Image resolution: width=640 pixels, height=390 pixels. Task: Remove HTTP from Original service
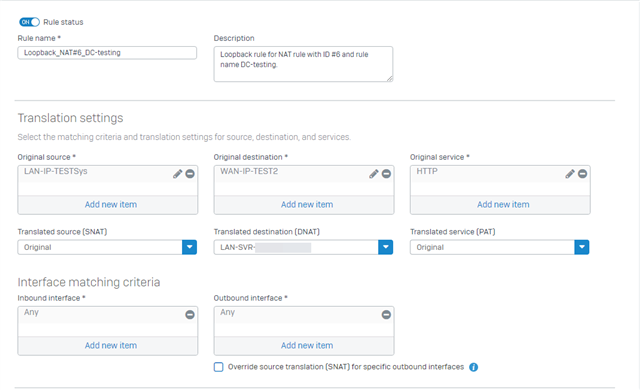[582, 174]
